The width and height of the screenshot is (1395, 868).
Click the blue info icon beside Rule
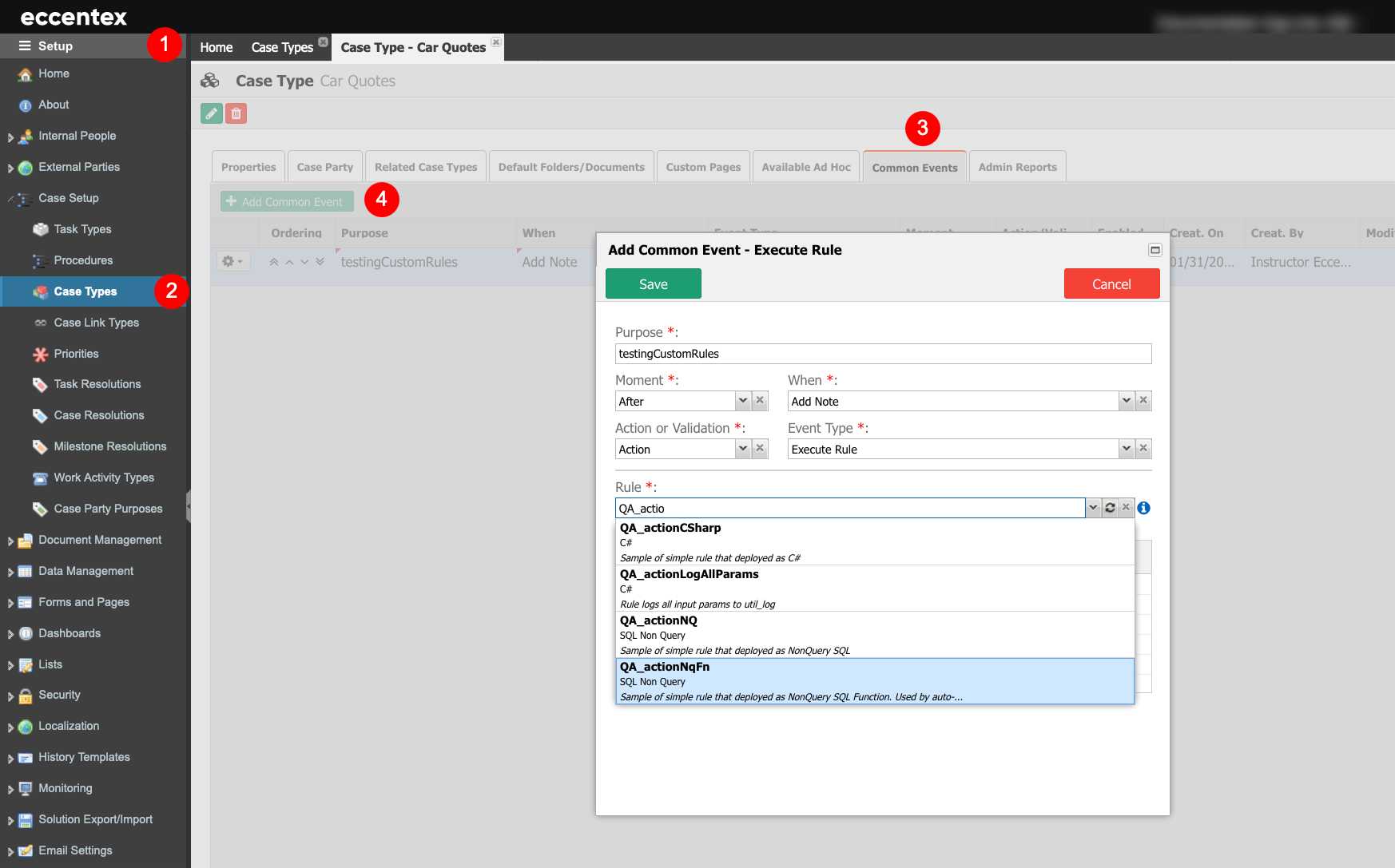coord(1143,508)
